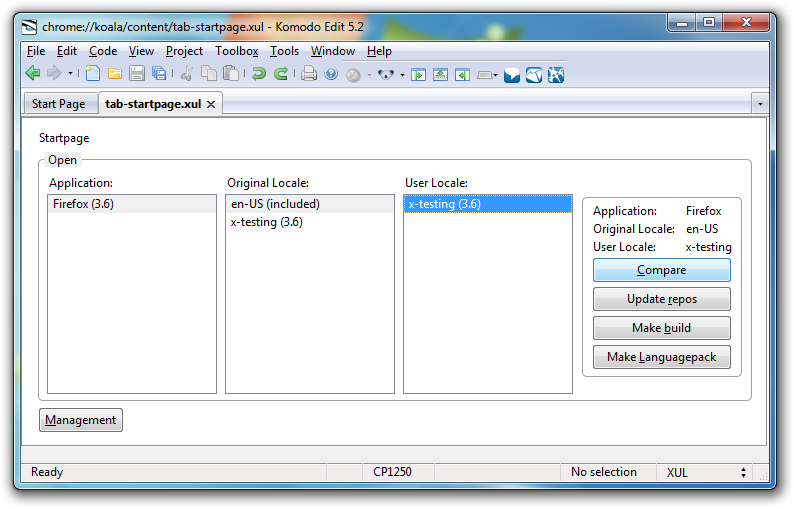Open the navigation history dropdown arrow
The width and height of the screenshot is (794, 509).
pos(70,74)
